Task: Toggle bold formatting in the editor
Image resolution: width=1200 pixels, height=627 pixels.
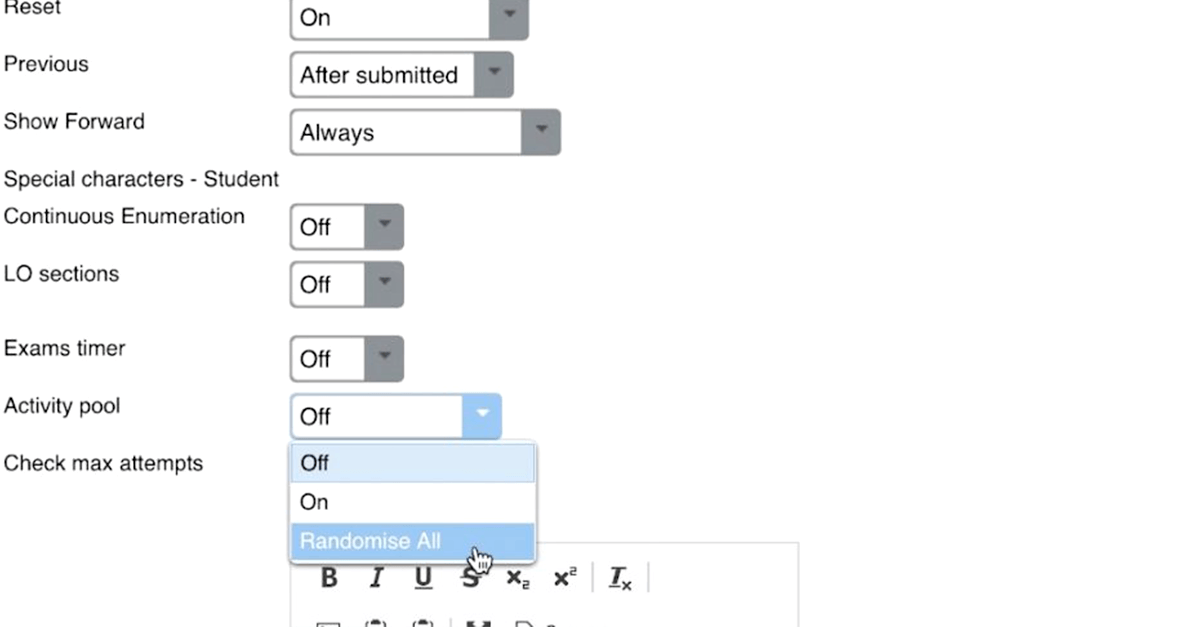Action: click(x=328, y=578)
